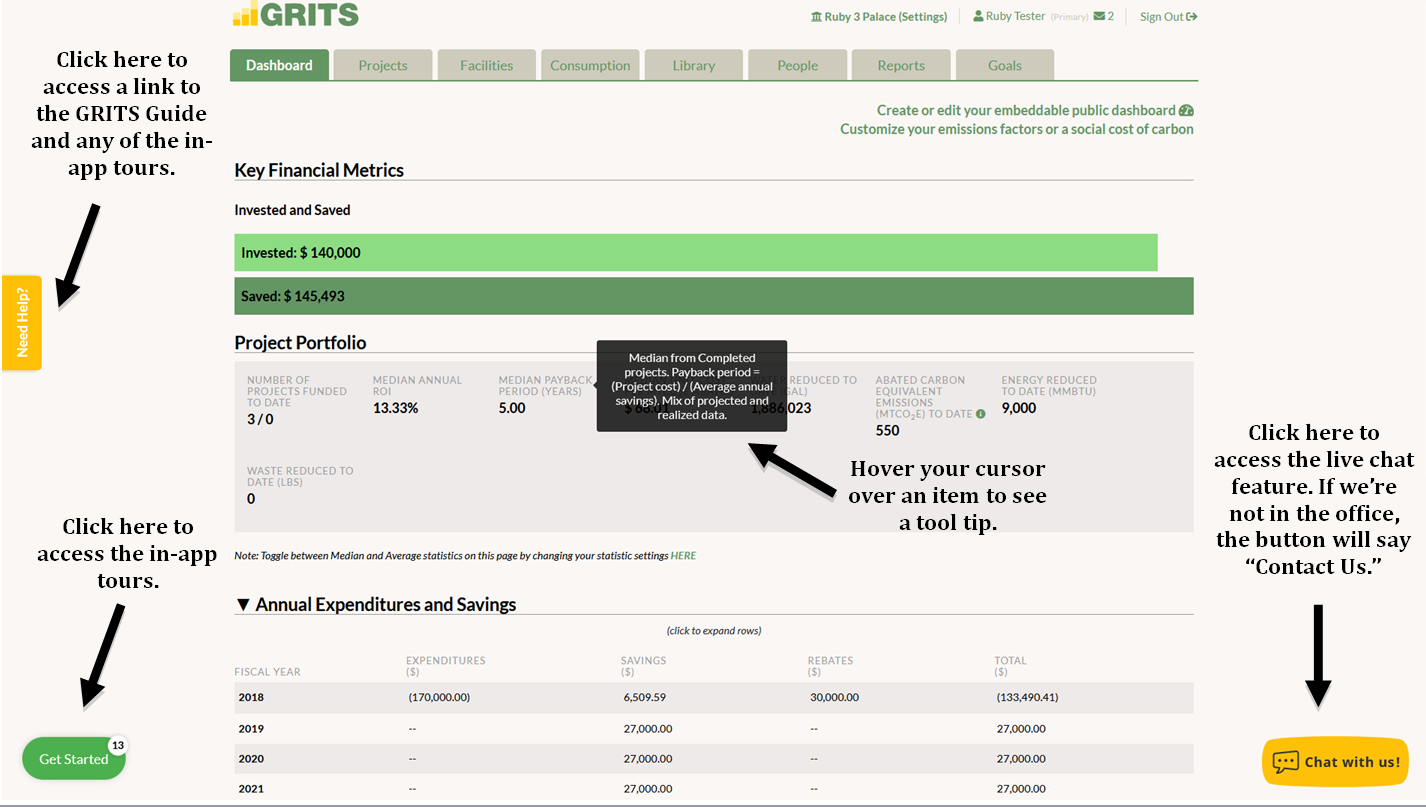This screenshot has height=807, width=1426.
Task: Click HERE to change statistic settings
Action: (683, 556)
